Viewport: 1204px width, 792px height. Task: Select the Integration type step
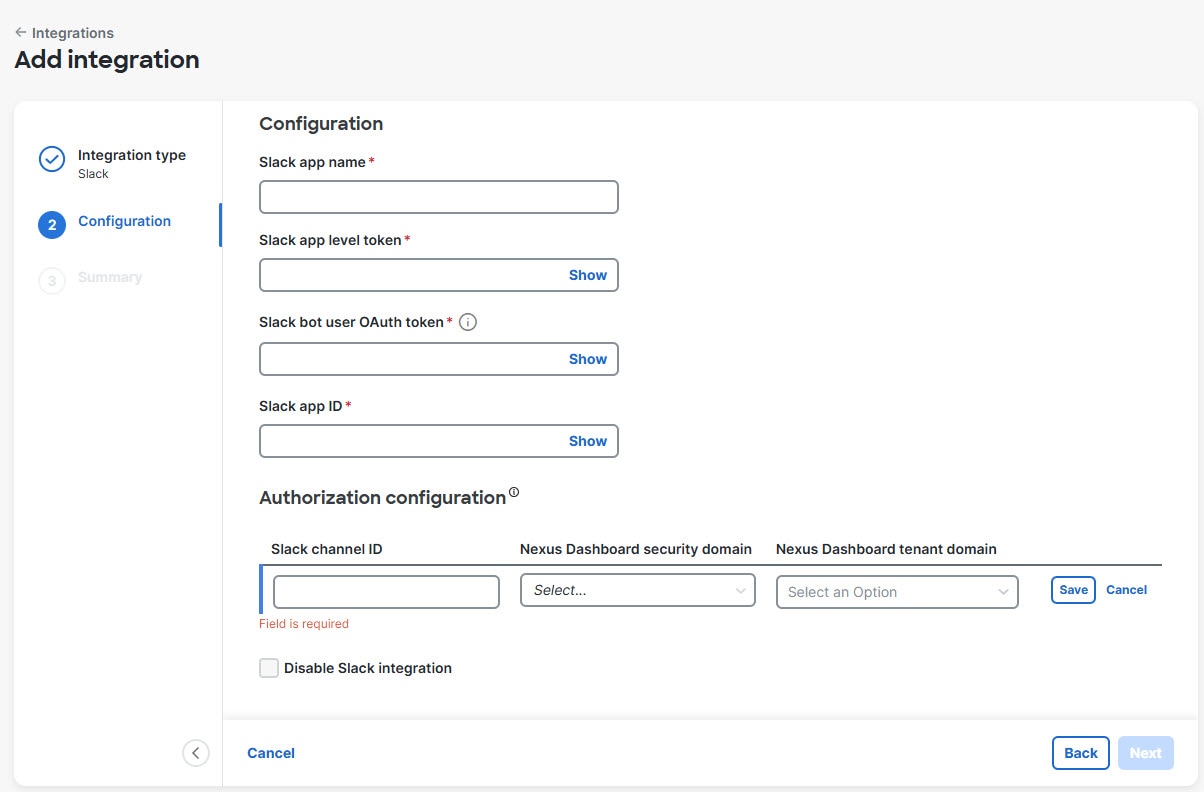[131, 155]
